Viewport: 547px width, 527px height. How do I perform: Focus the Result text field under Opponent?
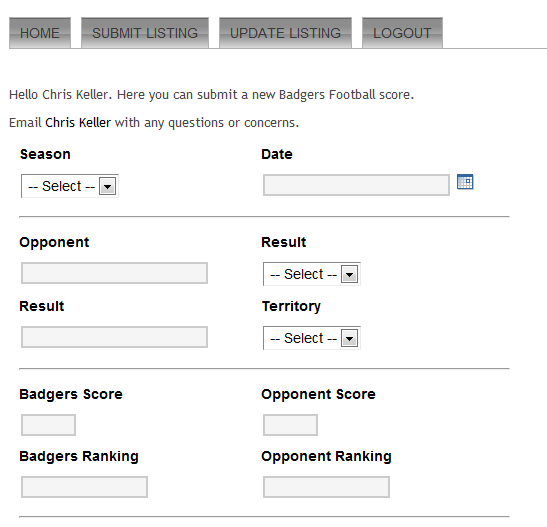(x=114, y=337)
